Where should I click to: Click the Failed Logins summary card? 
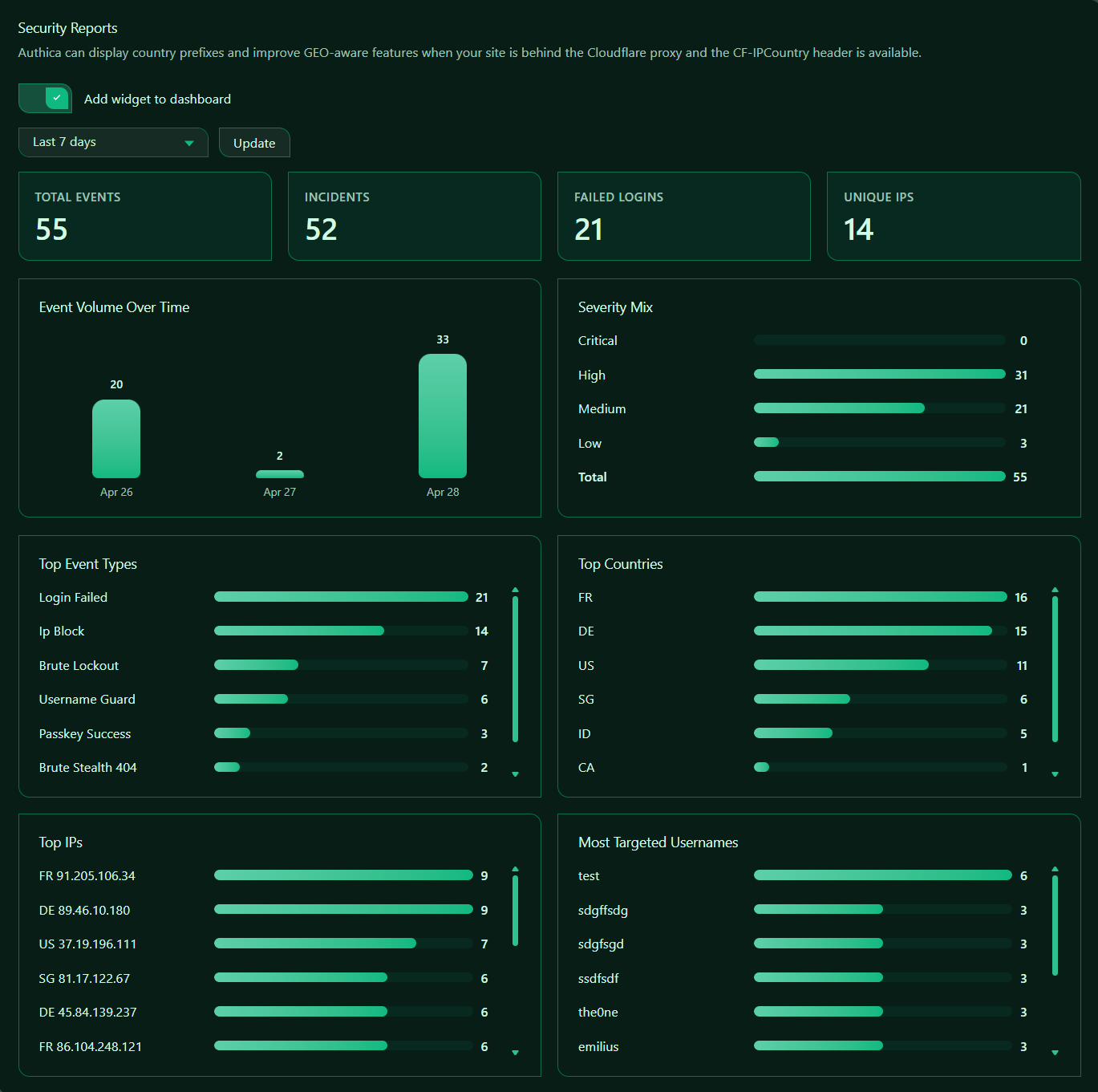683,216
